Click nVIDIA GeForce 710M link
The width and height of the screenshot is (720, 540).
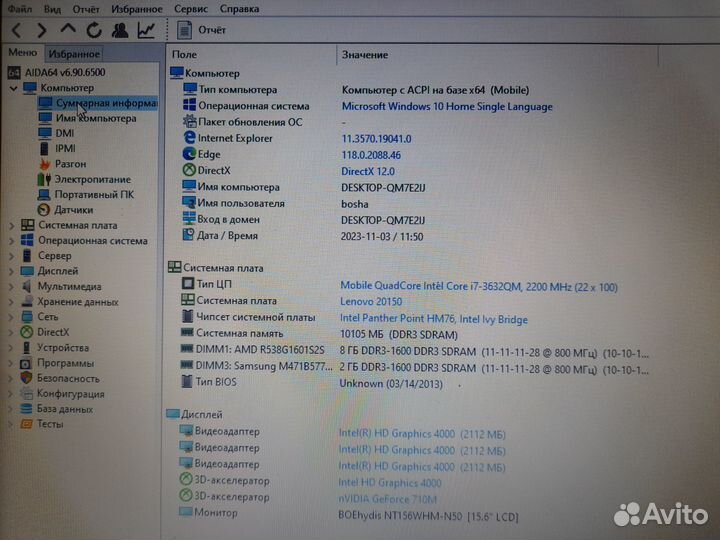(x=387, y=499)
